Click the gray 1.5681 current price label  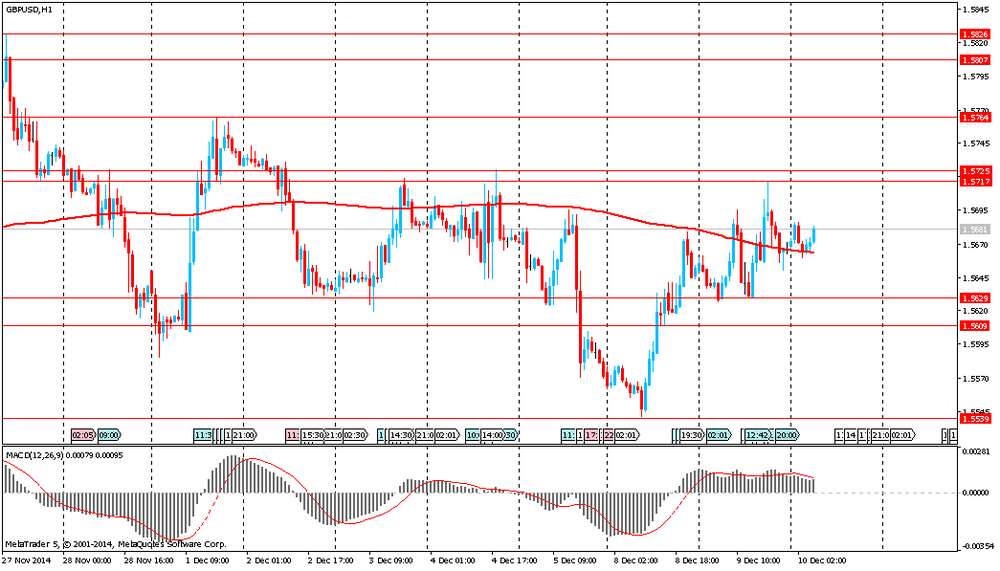pyautogui.click(x=974, y=230)
